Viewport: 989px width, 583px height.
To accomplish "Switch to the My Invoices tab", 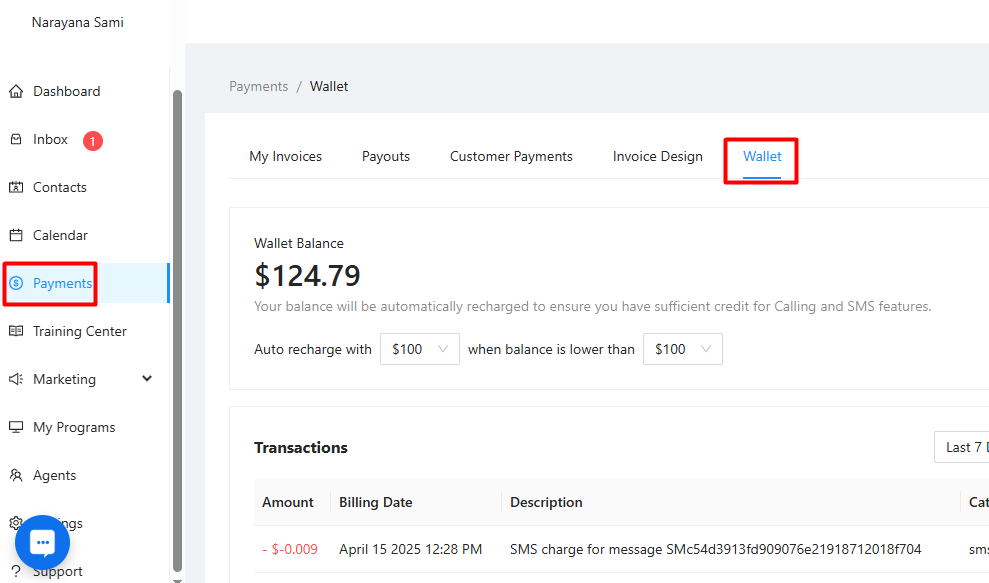I will [285, 156].
